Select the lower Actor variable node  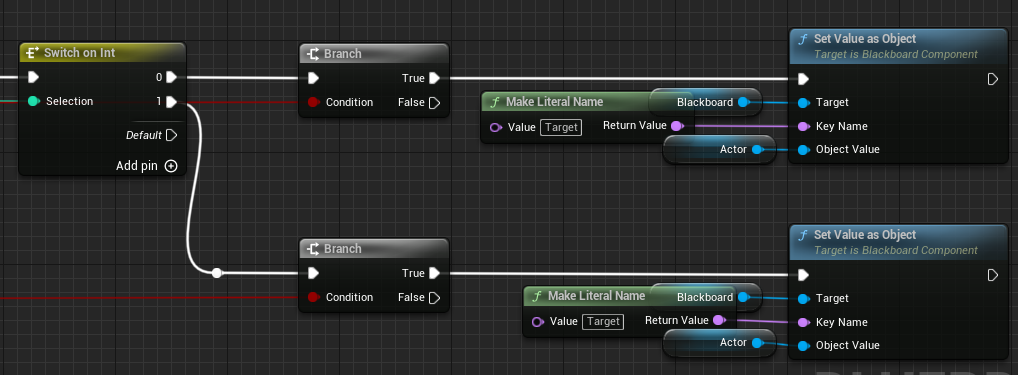pos(719,343)
